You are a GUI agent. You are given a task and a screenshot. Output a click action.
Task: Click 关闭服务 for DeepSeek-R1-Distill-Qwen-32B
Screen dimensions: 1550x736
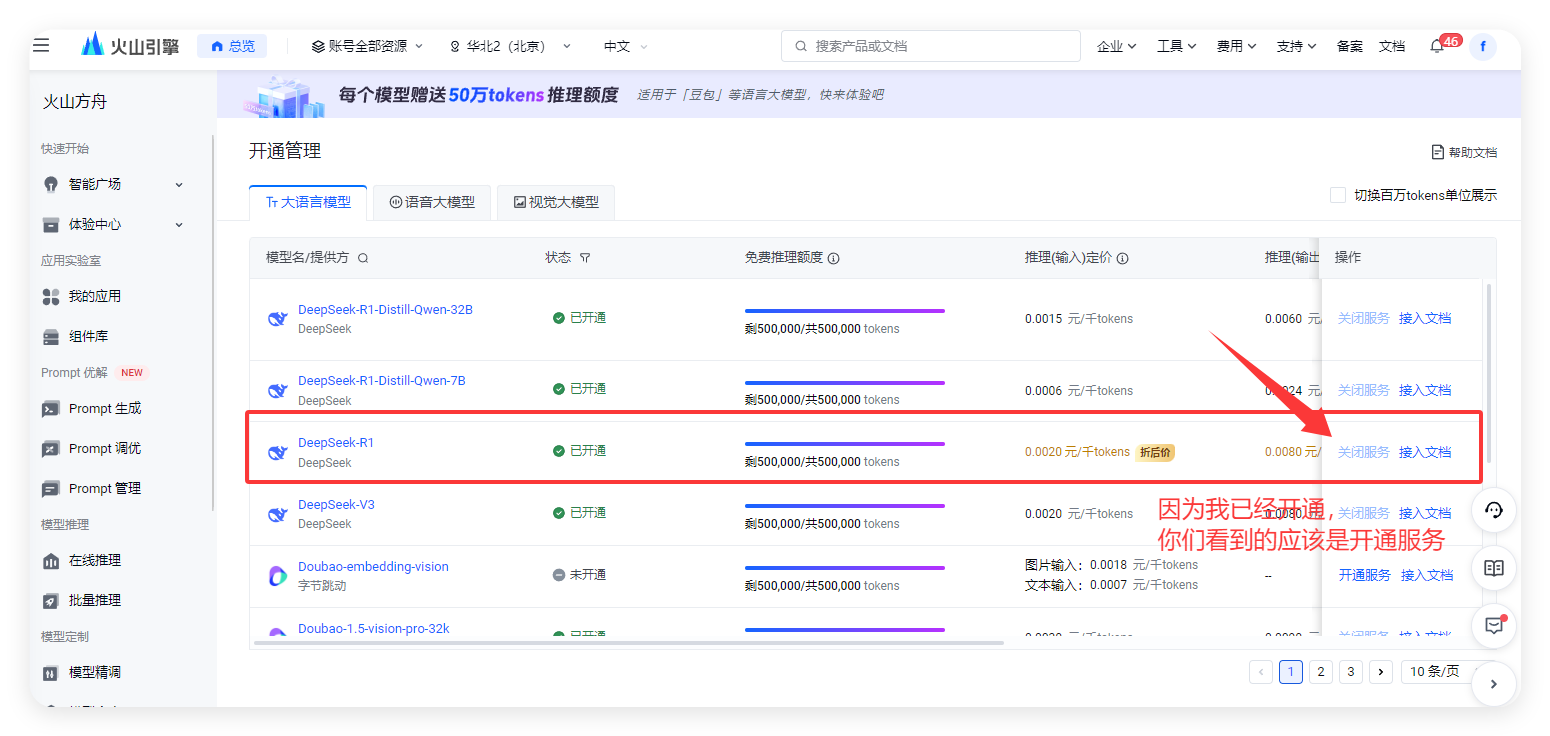click(1364, 318)
